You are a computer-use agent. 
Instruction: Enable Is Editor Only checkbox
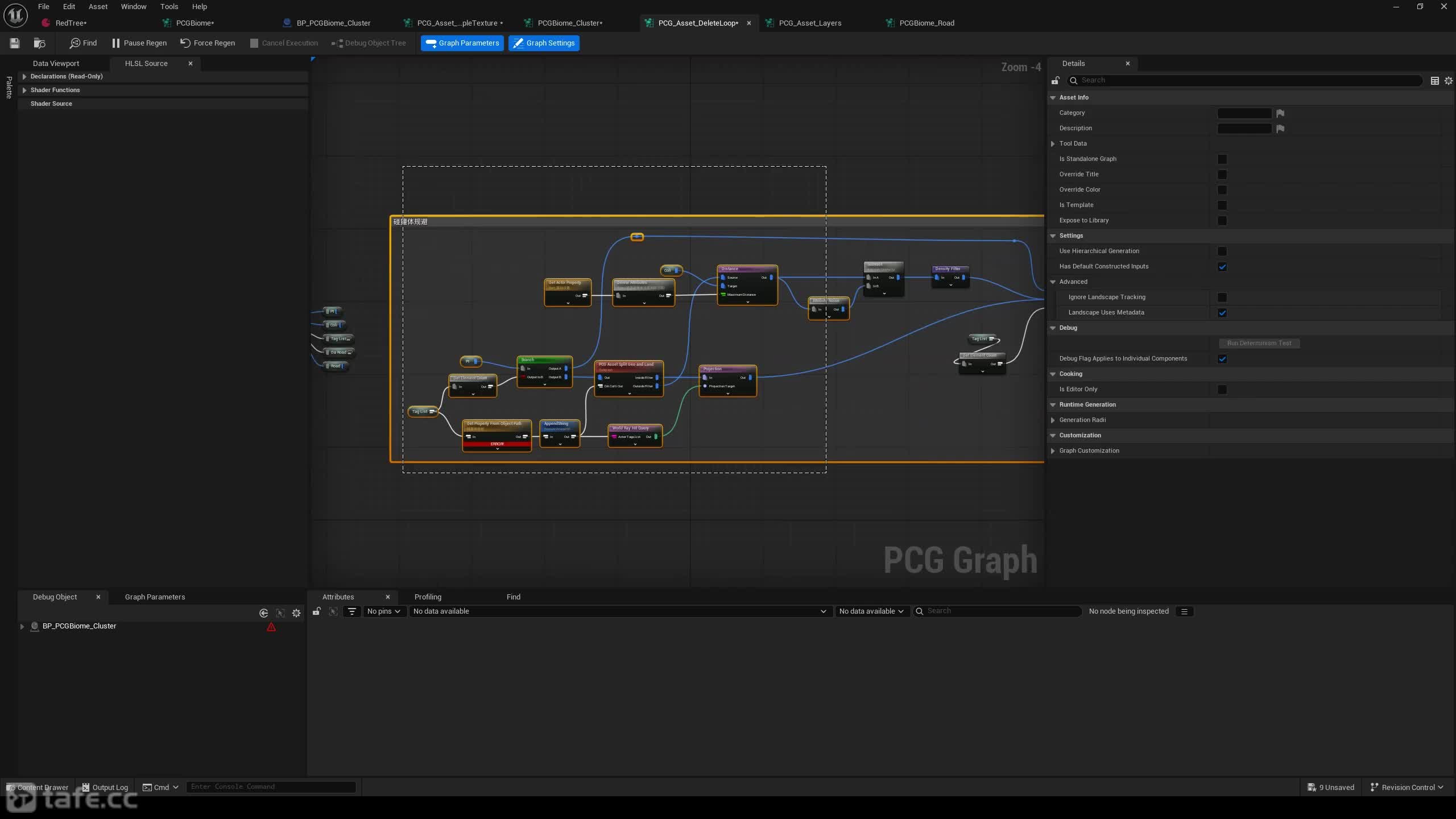coord(1222,390)
